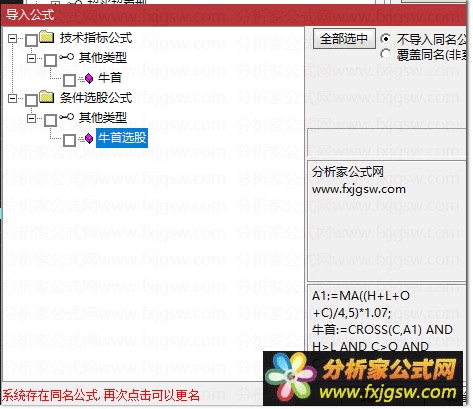This screenshot has width=473, height=409.
Task: Select the 技术指标公式 folder label
Action: pyautogui.click(x=96, y=38)
